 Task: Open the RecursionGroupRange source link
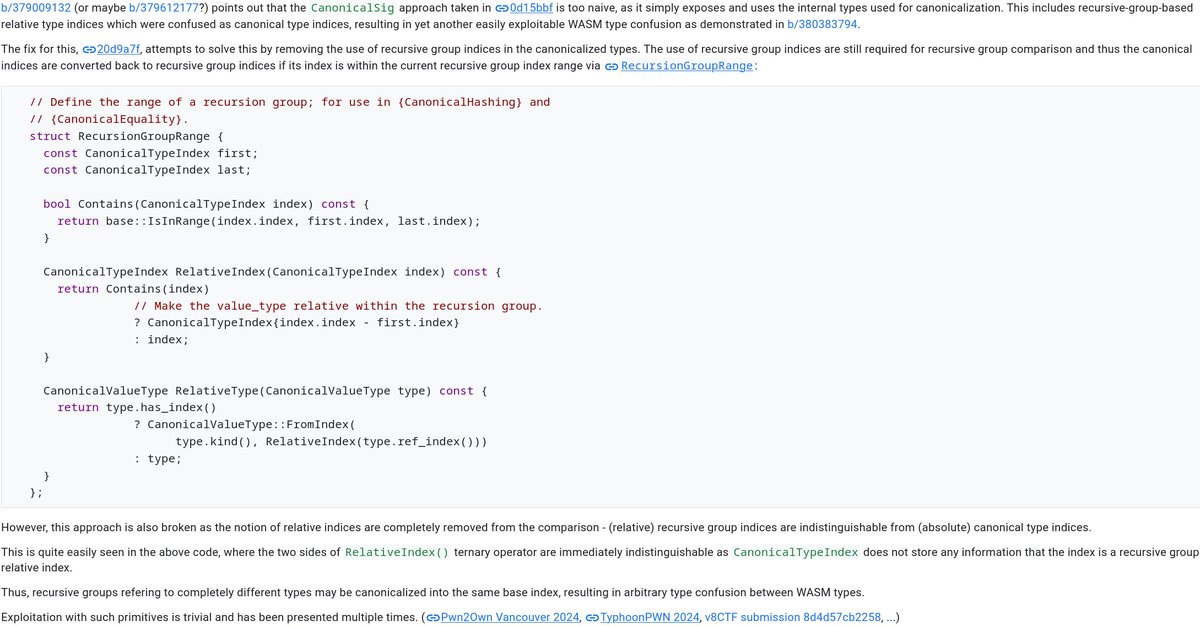[688, 66]
